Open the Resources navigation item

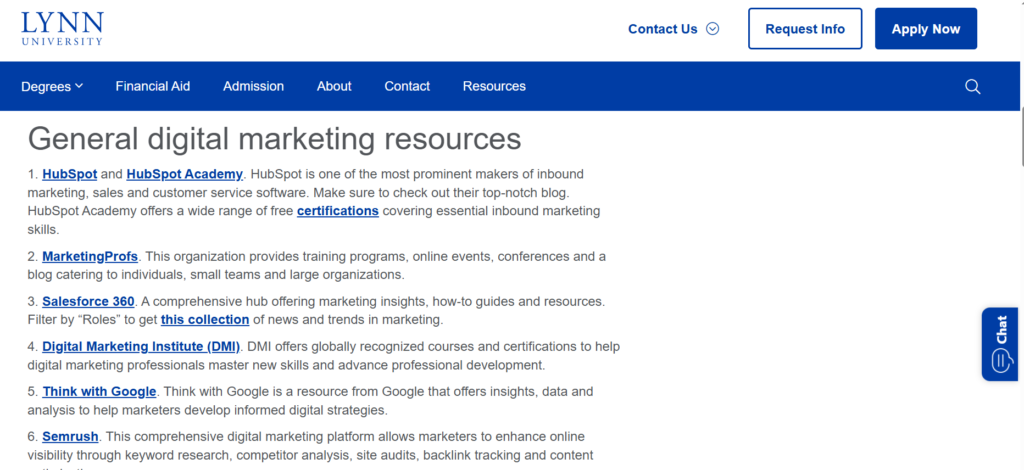click(494, 86)
